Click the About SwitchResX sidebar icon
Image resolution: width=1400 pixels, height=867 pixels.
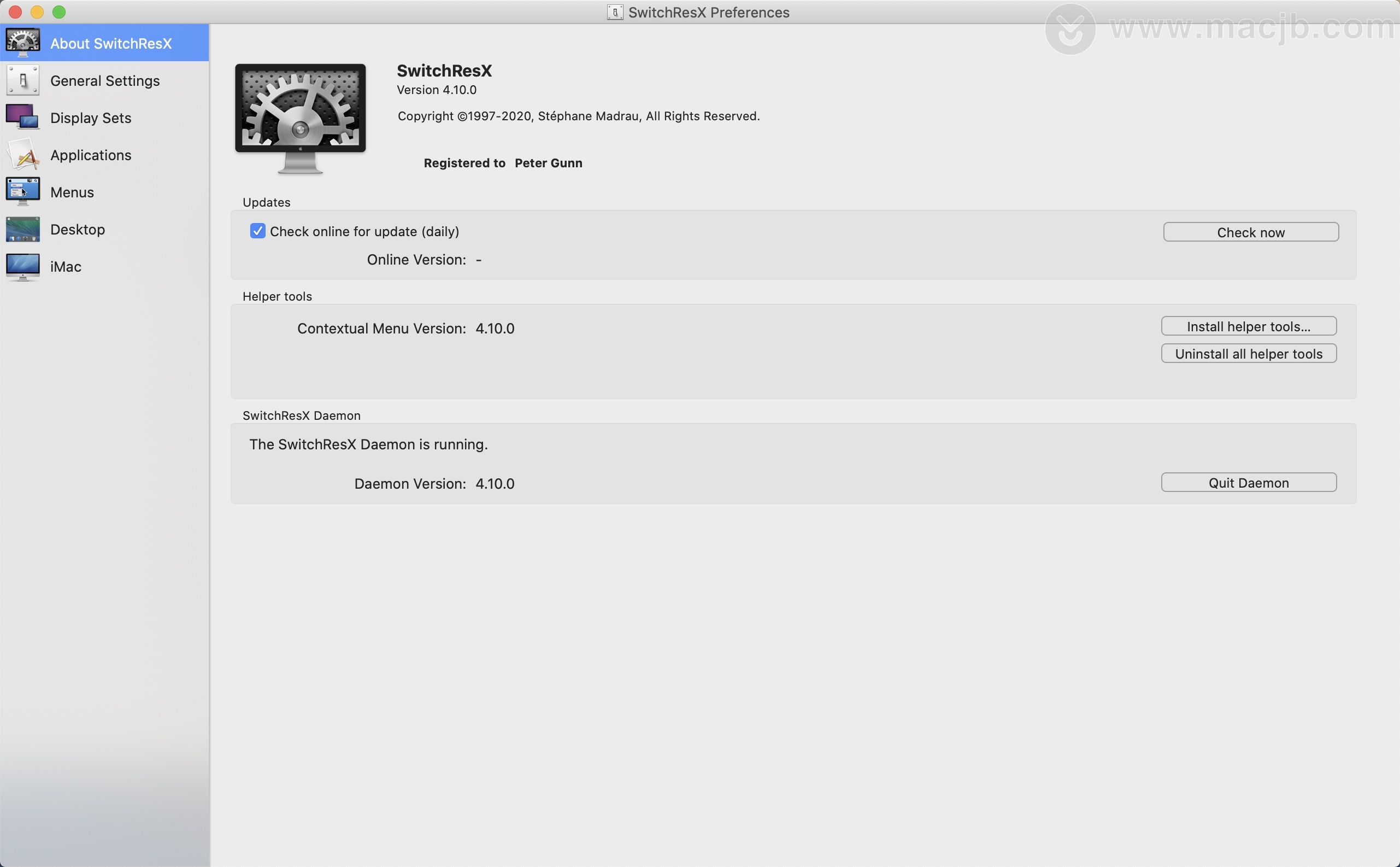click(x=22, y=42)
